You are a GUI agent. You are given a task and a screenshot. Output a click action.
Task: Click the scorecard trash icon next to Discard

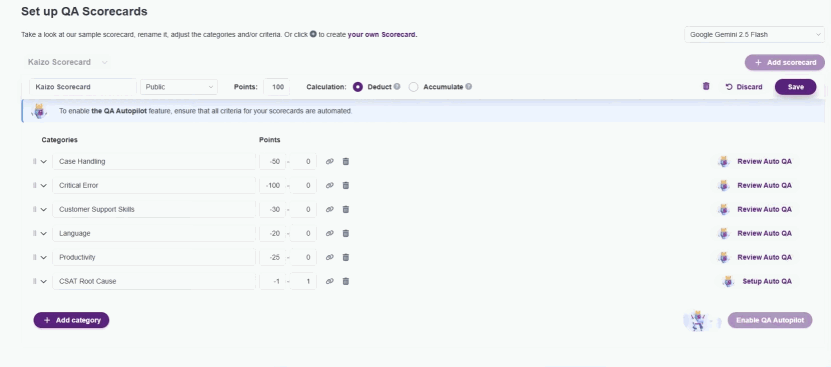[x=706, y=86]
